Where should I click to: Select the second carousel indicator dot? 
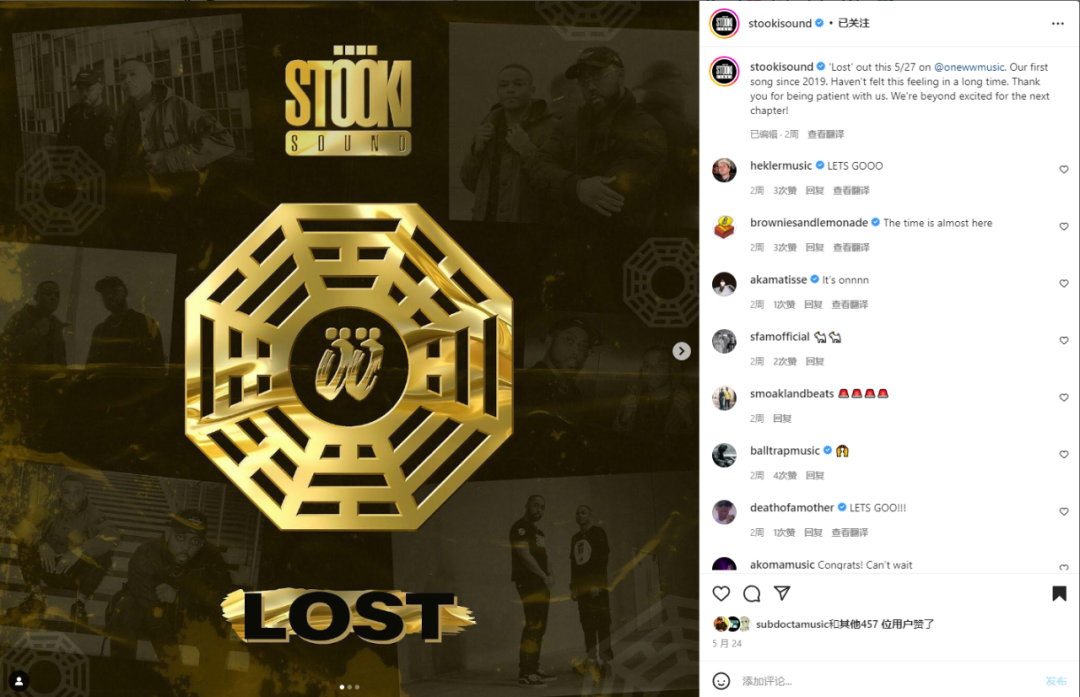(x=349, y=687)
